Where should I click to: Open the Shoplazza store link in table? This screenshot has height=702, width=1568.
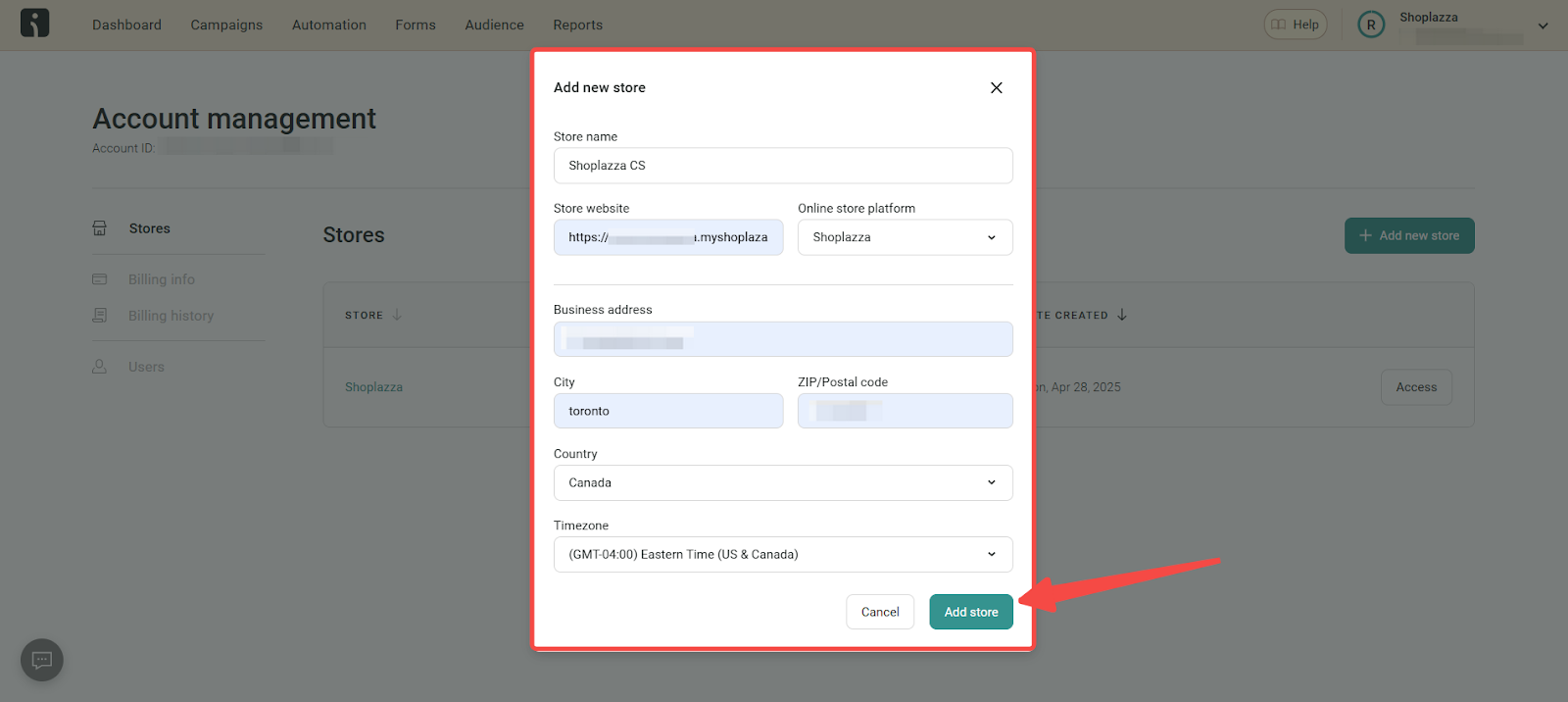click(x=373, y=387)
